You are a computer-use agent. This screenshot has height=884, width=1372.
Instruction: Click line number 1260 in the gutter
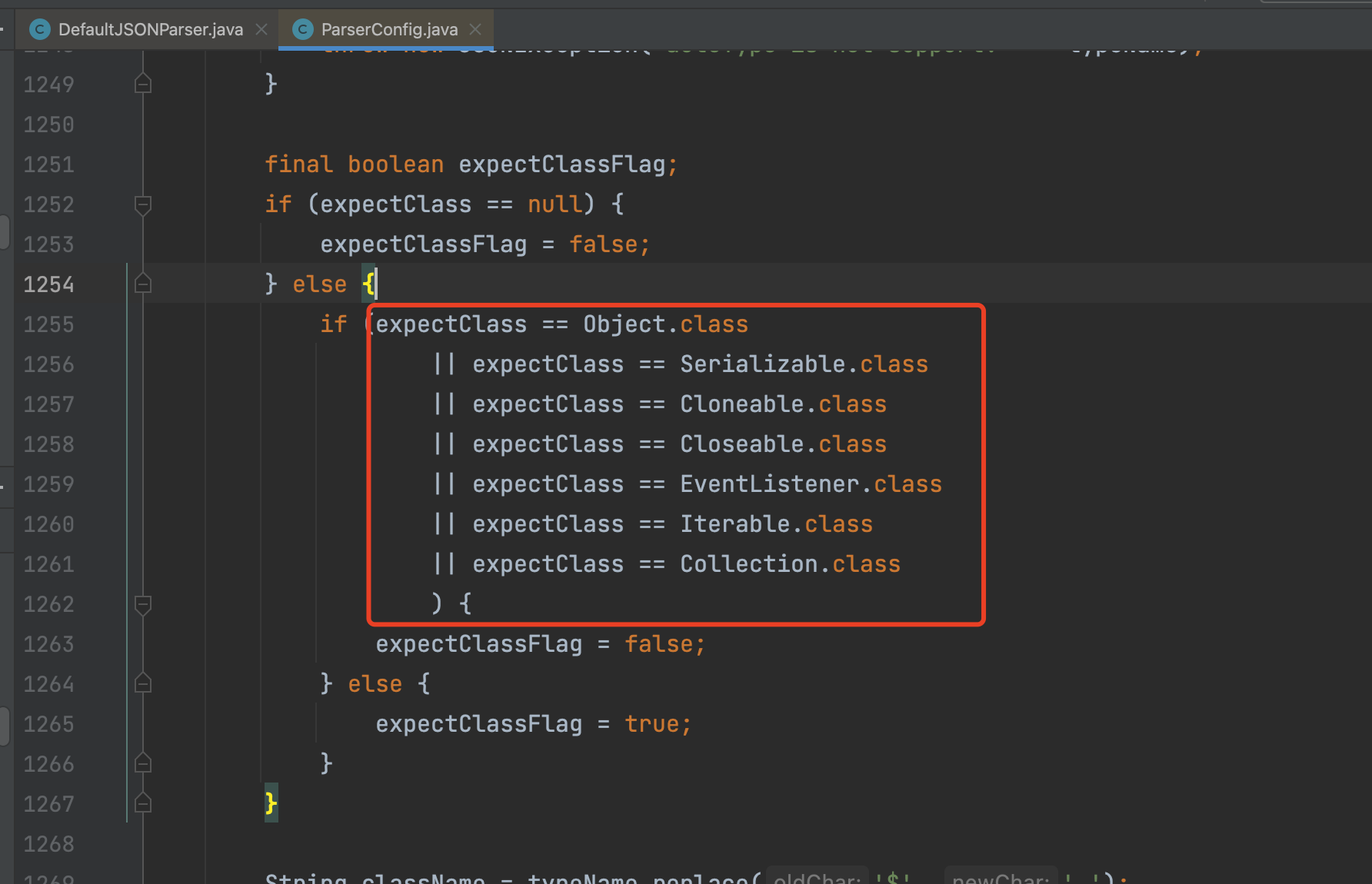48,524
